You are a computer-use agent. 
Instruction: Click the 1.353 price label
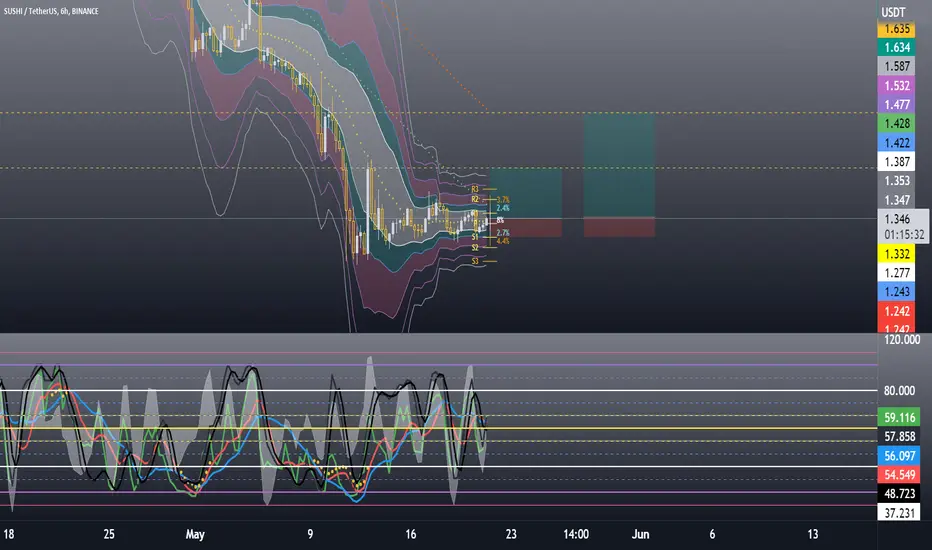tap(896, 181)
